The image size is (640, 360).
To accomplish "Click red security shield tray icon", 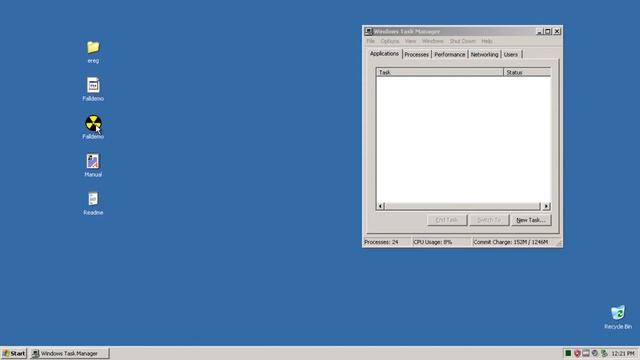I will coord(577,353).
